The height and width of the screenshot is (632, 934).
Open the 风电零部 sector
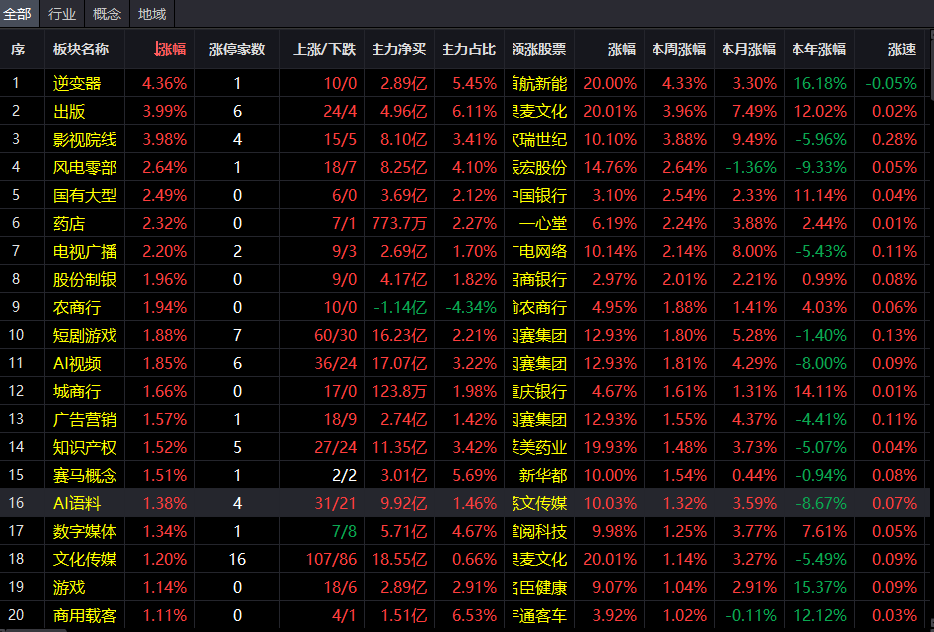click(85, 167)
